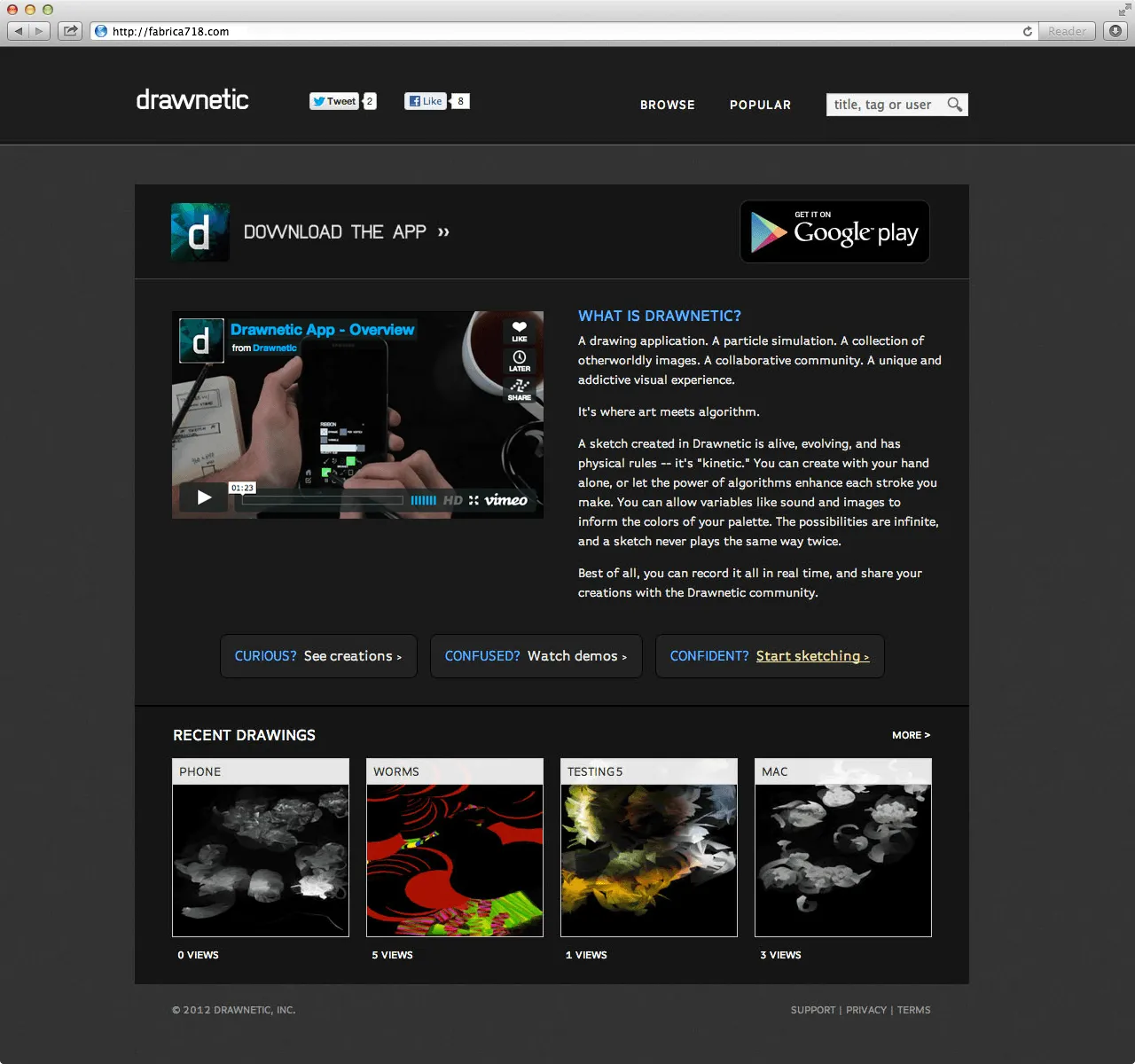
Task: Click the PRIVACY footer link
Action: coord(866,1010)
